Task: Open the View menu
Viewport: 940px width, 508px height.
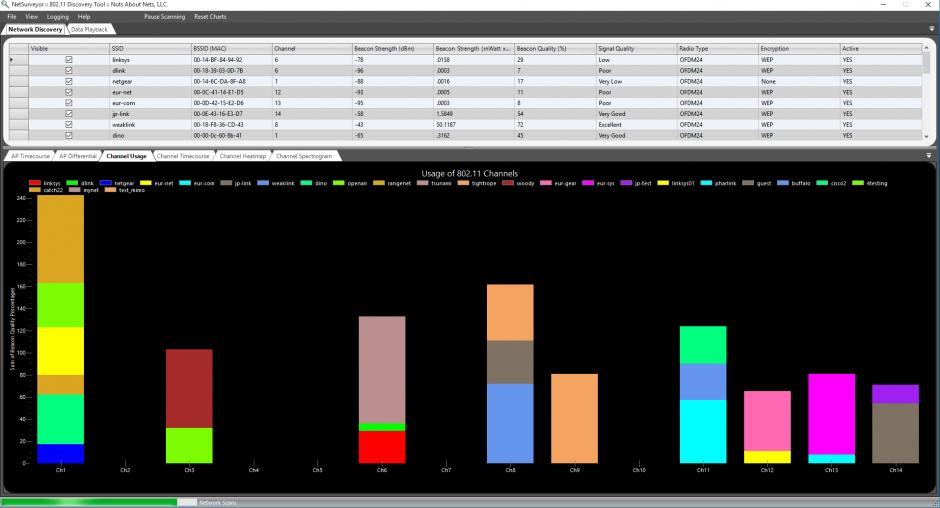Action: (x=32, y=17)
